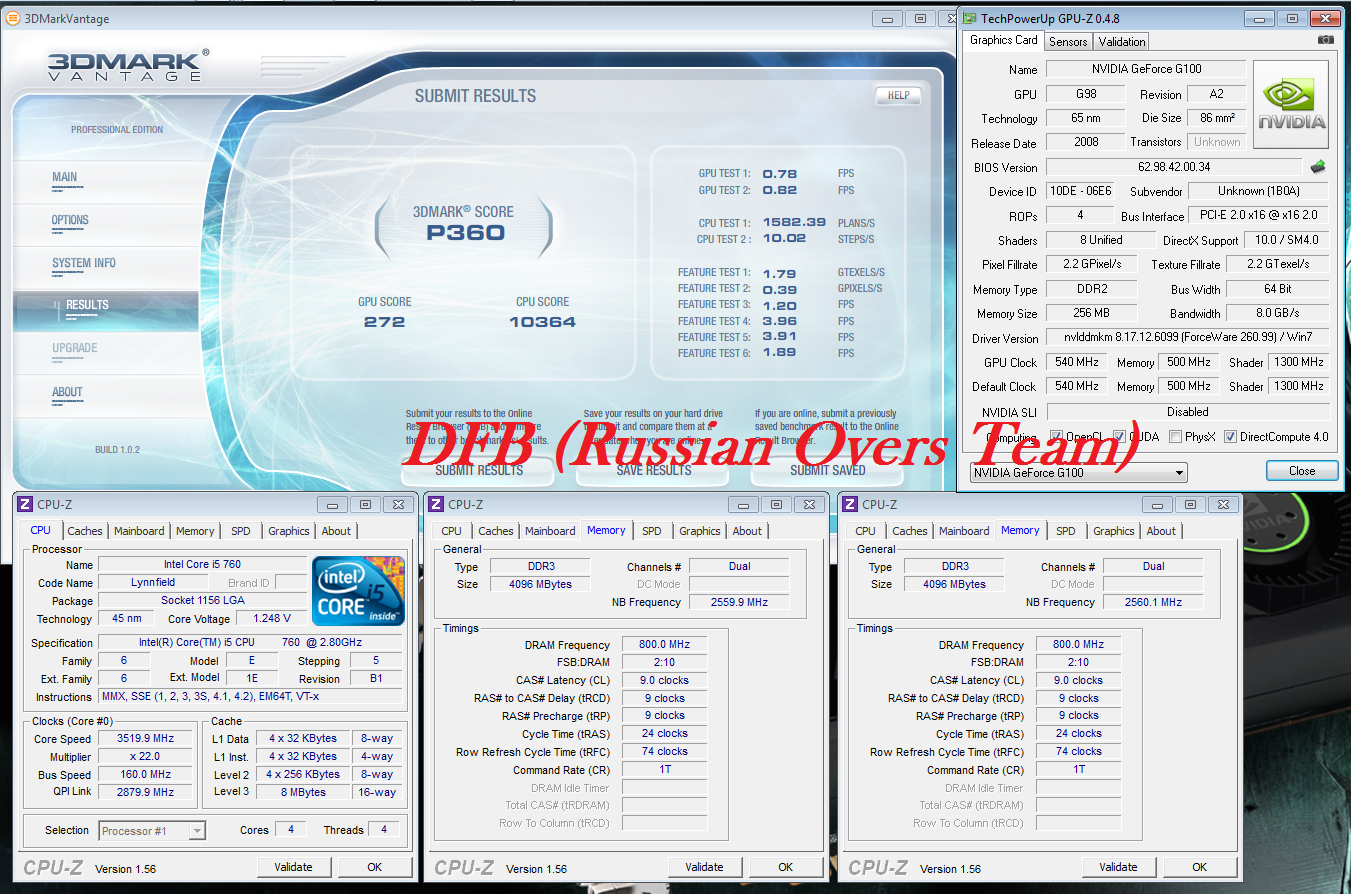This screenshot has width=1351, height=894.
Task: Click the GPU-Z title bar icon
Action: [x=969, y=18]
